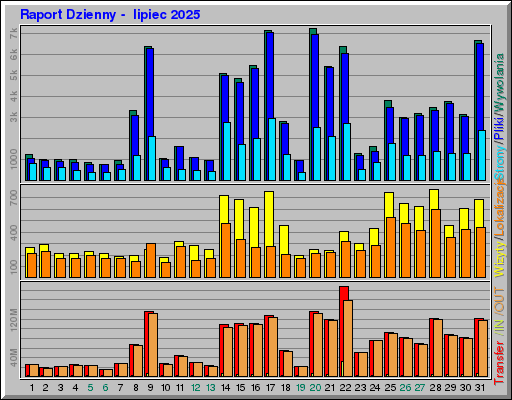
Task: Click the 40M axis label
Action: 14,358
